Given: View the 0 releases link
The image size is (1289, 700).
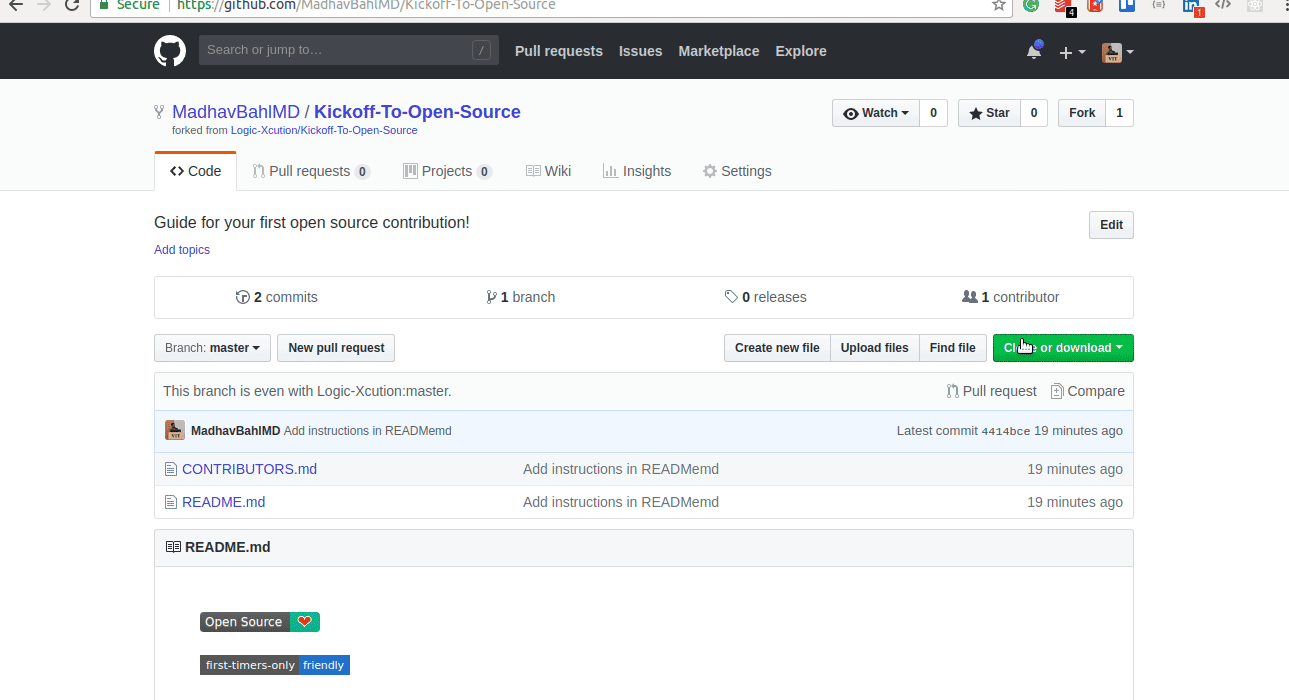Looking at the screenshot, I should pos(765,297).
